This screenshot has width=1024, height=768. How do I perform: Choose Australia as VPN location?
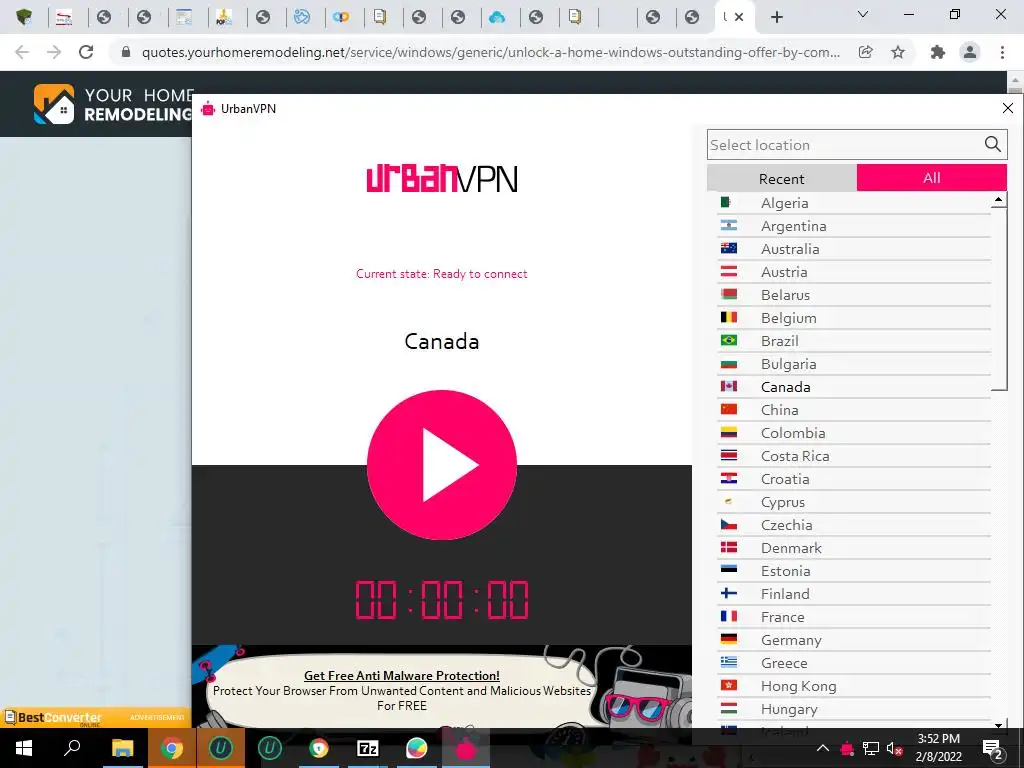pyautogui.click(x=854, y=249)
